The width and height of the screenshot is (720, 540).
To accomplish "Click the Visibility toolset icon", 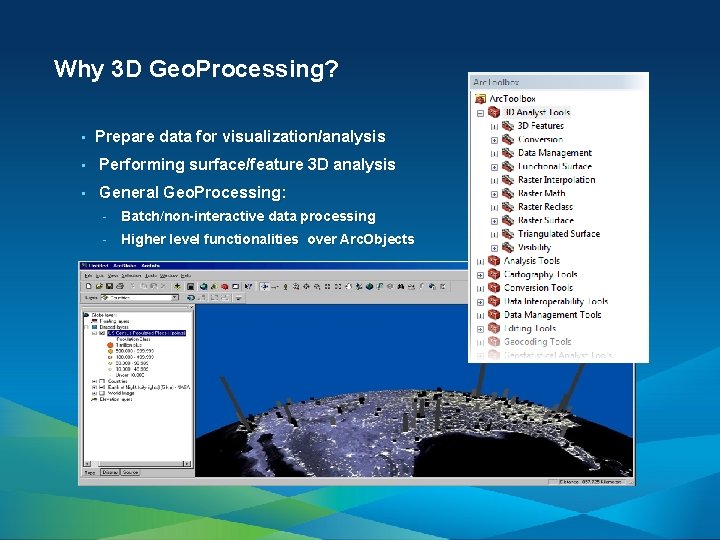I will tap(507, 247).
